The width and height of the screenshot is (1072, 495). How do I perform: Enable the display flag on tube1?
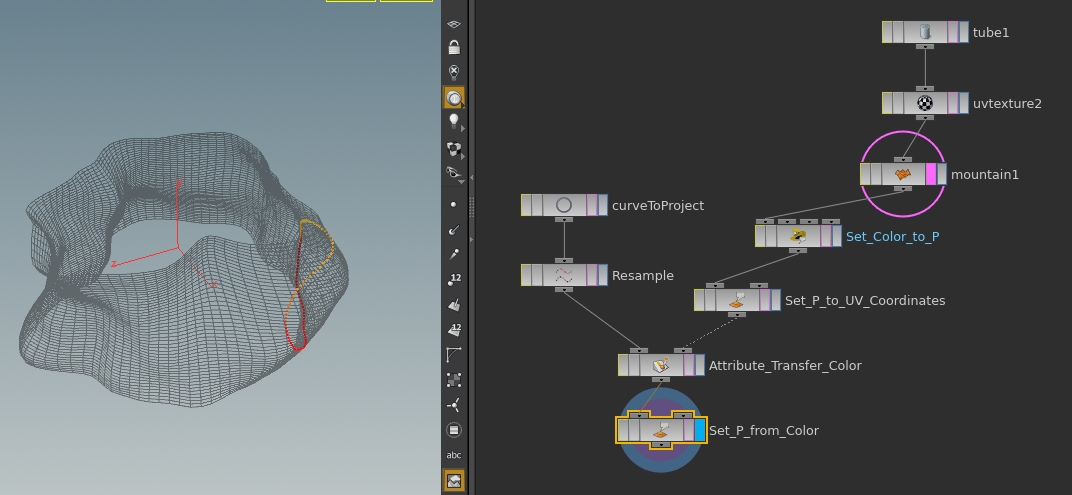point(964,32)
